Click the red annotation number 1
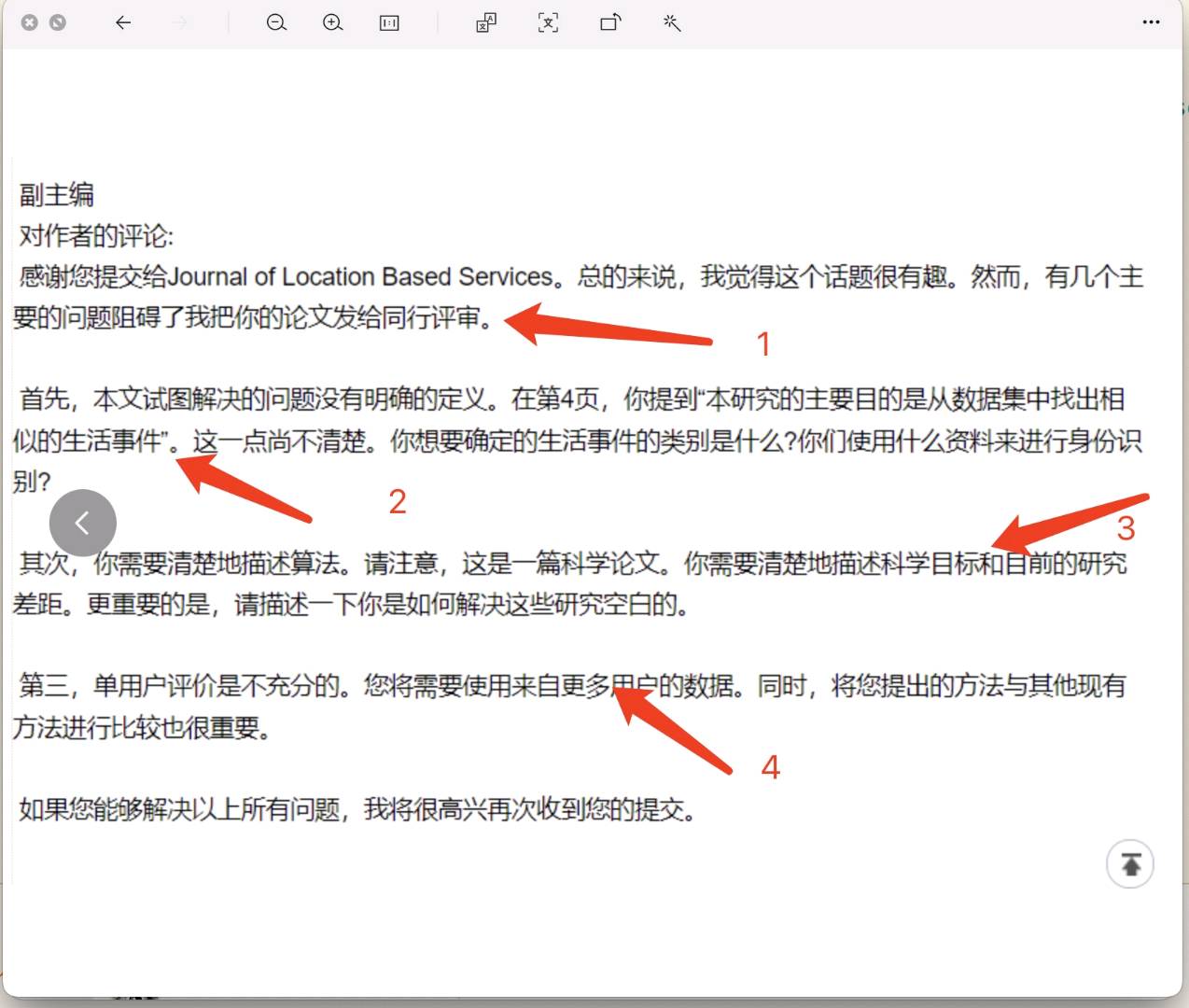This screenshot has height=1008, width=1189. tap(763, 344)
